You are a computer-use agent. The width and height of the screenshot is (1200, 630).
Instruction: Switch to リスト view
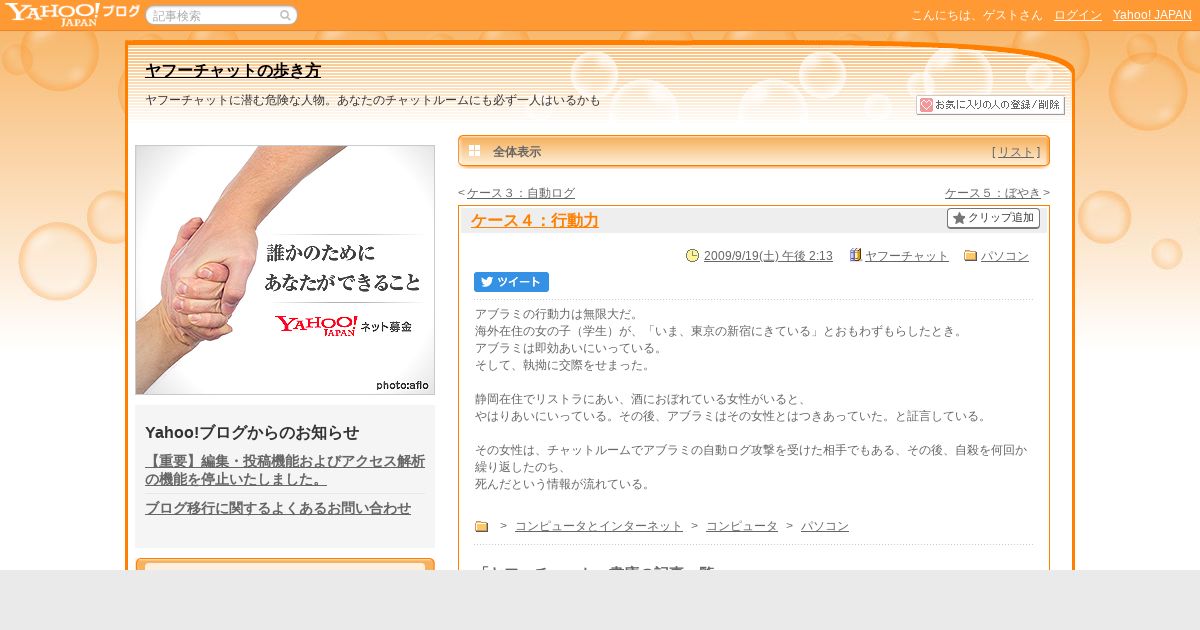tap(1016, 152)
